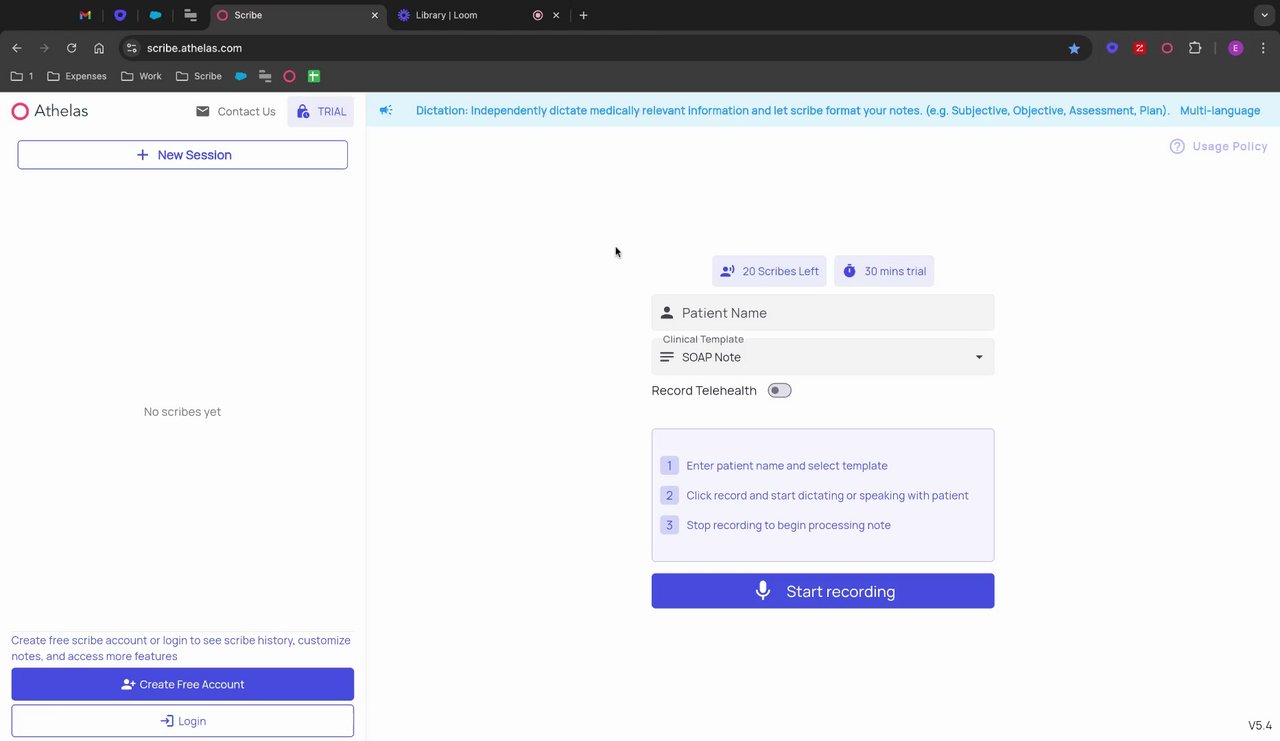
Task: Open the bookmarks folder labeled 1
Action: [x=22, y=76]
